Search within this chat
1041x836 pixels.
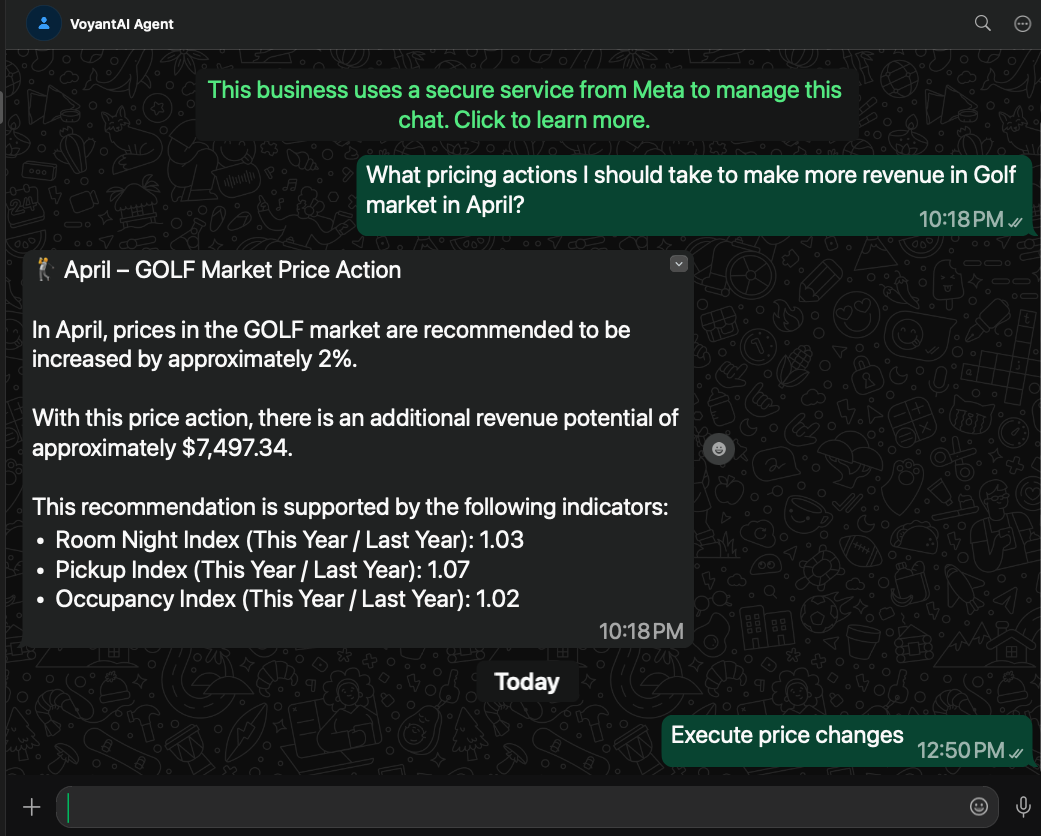983,24
